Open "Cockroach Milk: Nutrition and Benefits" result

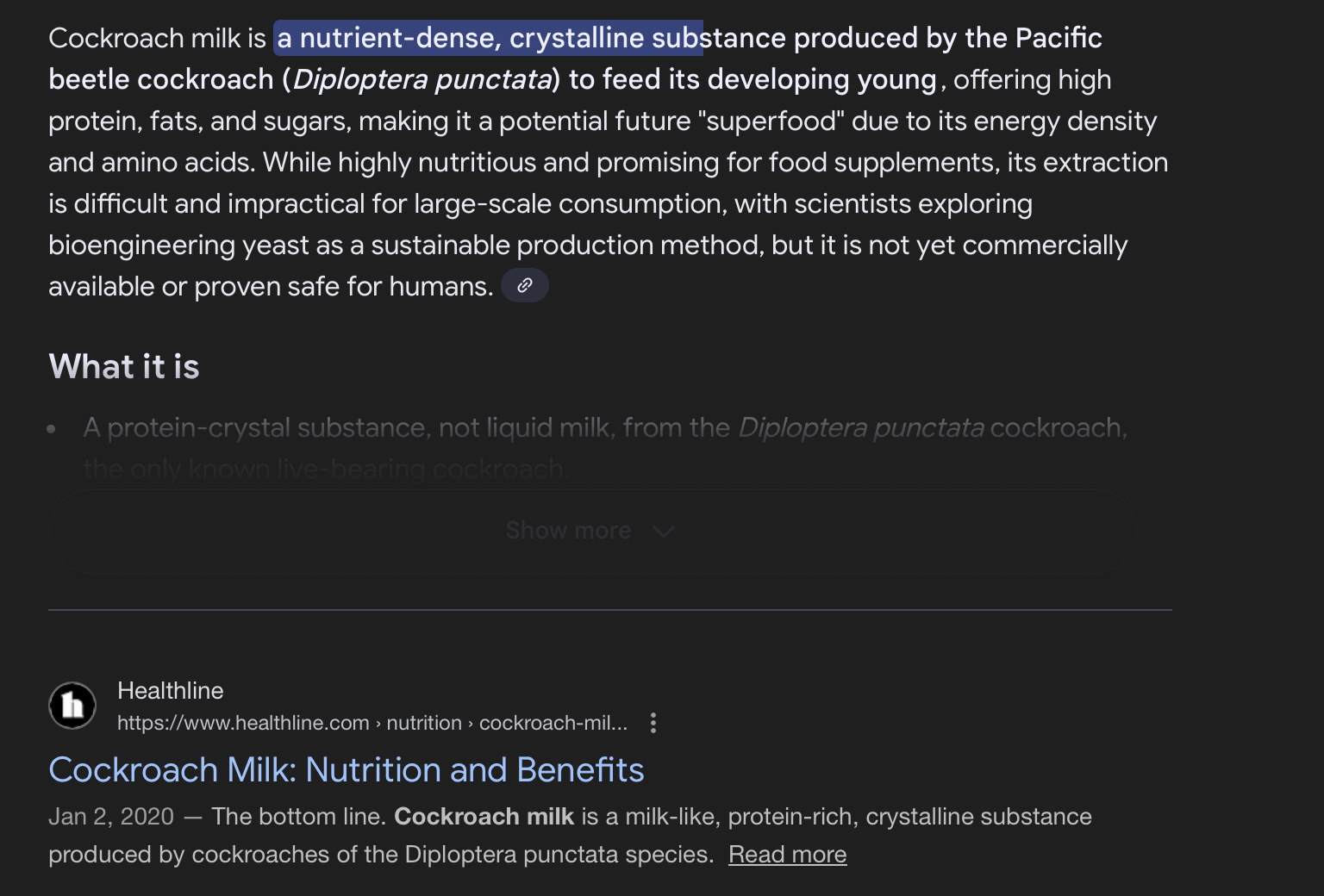coord(346,770)
